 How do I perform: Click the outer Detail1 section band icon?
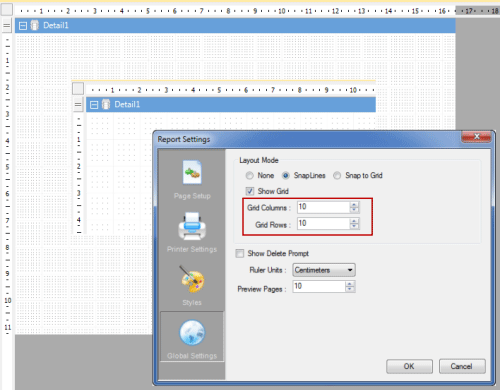click(x=35, y=25)
